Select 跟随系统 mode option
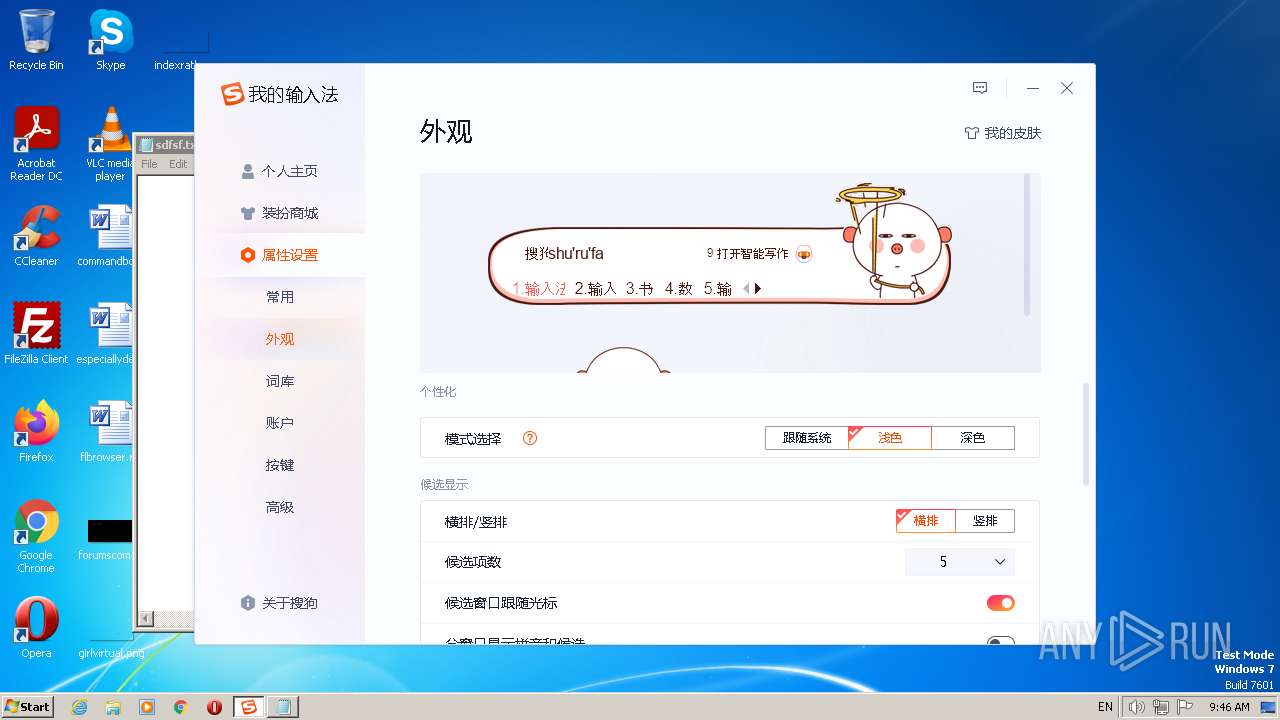1280x720 pixels. 807,438
